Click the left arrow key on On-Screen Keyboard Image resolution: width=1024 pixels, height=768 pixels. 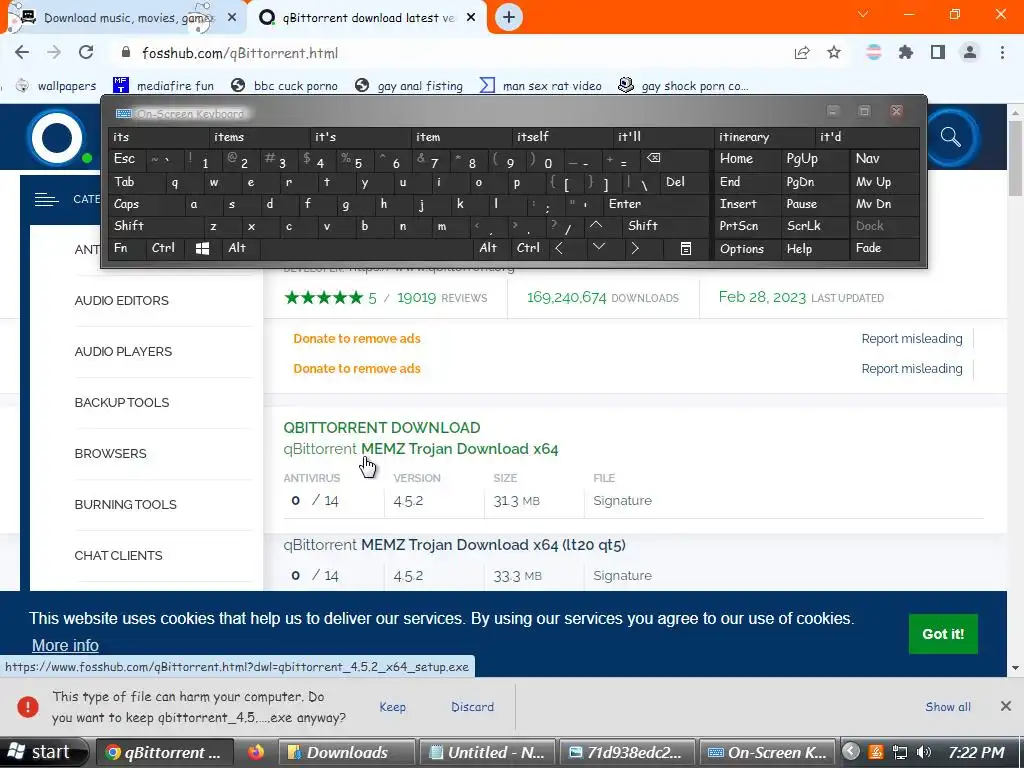pyautogui.click(x=559, y=248)
